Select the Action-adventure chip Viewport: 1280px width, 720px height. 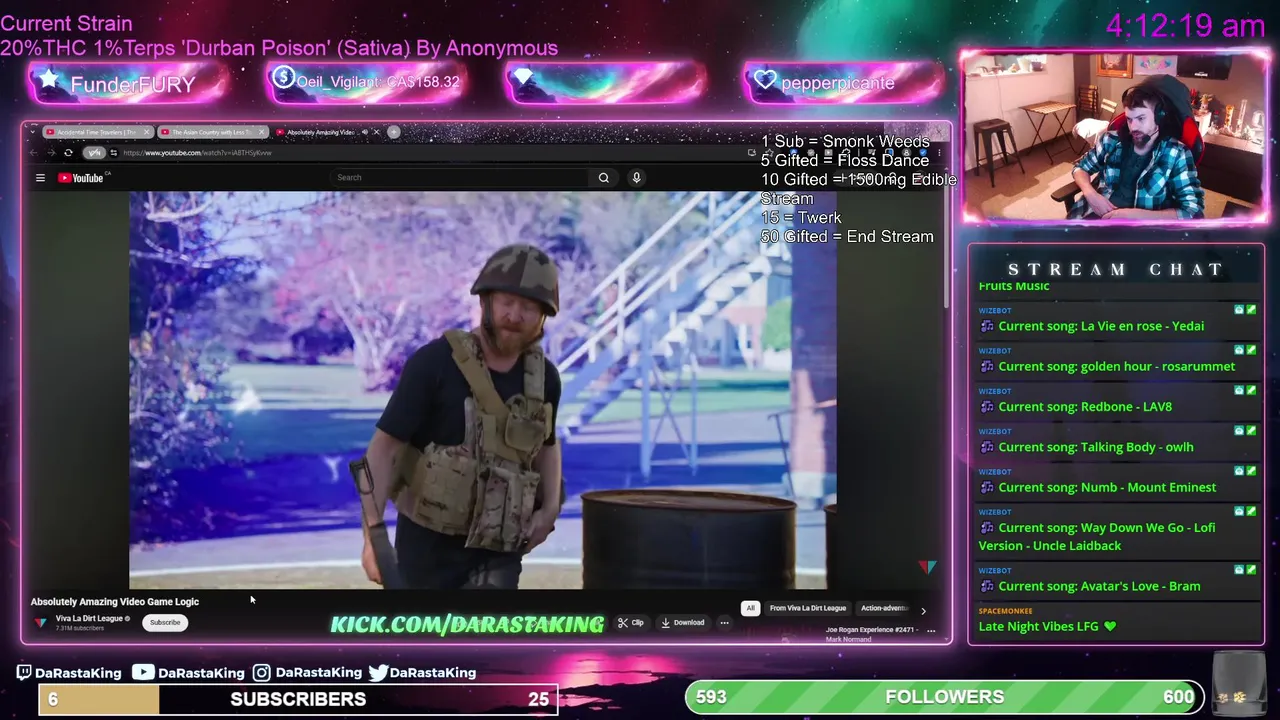[884, 608]
